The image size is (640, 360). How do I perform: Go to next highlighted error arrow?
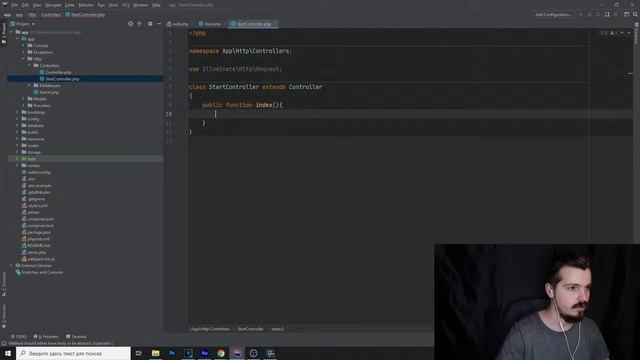click(x=629, y=33)
